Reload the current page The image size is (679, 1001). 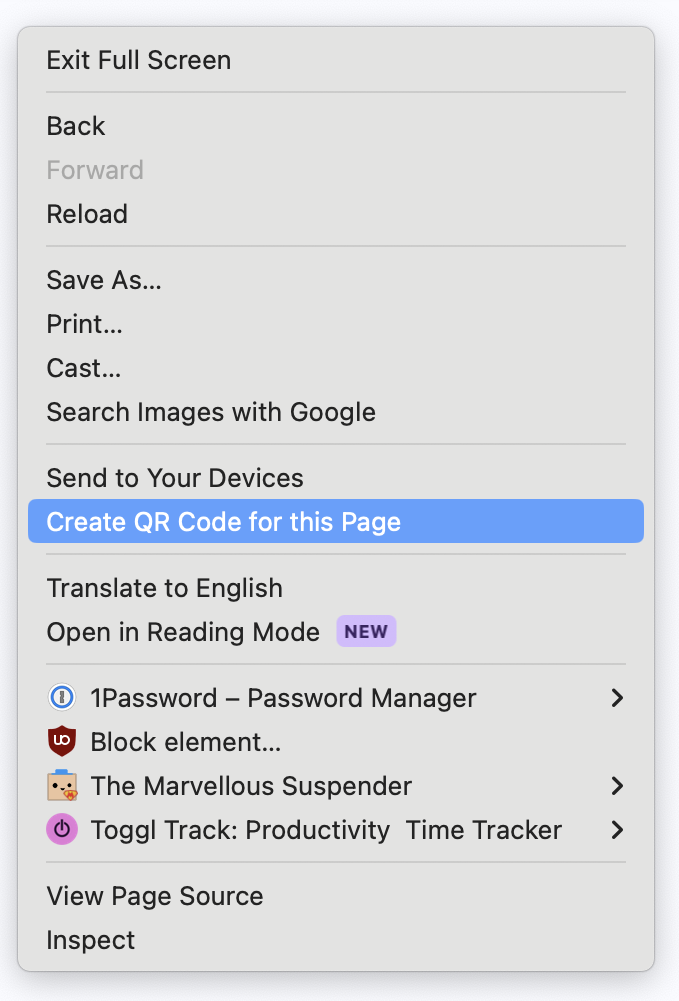(87, 214)
